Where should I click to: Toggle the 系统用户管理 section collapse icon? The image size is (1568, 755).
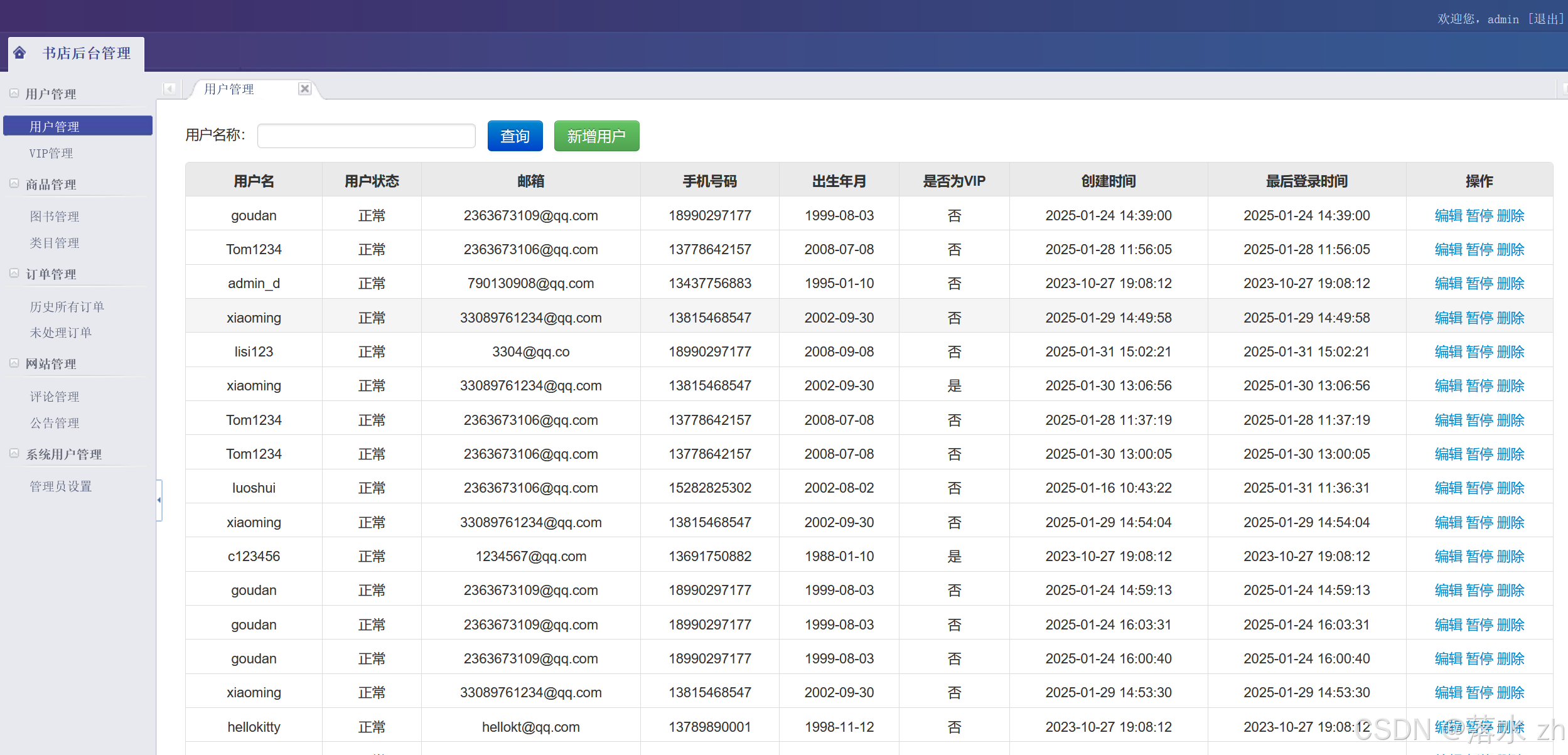[14, 454]
